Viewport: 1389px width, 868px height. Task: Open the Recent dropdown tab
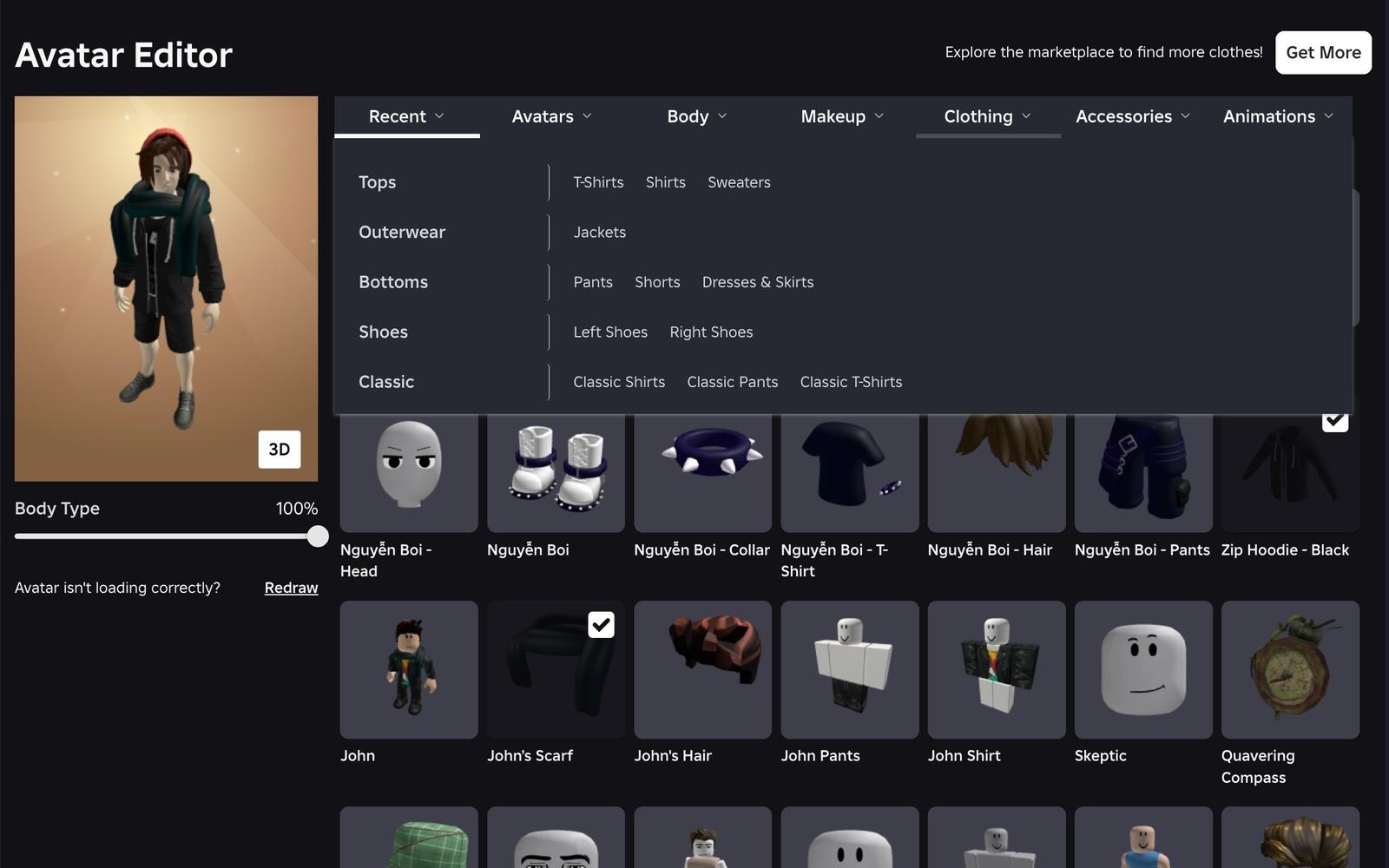click(407, 116)
